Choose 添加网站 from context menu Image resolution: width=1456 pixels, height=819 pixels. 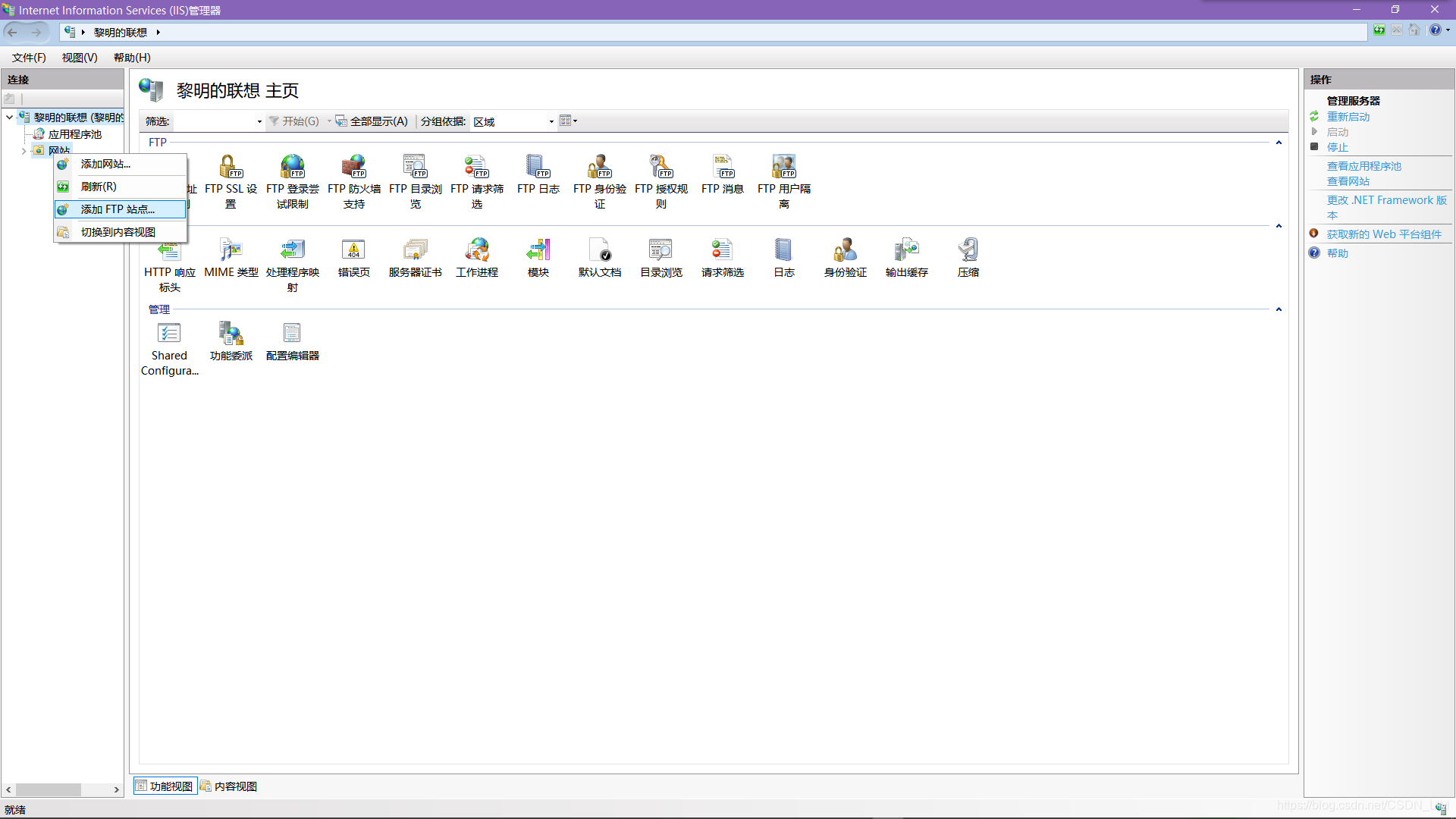coord(120,164)
